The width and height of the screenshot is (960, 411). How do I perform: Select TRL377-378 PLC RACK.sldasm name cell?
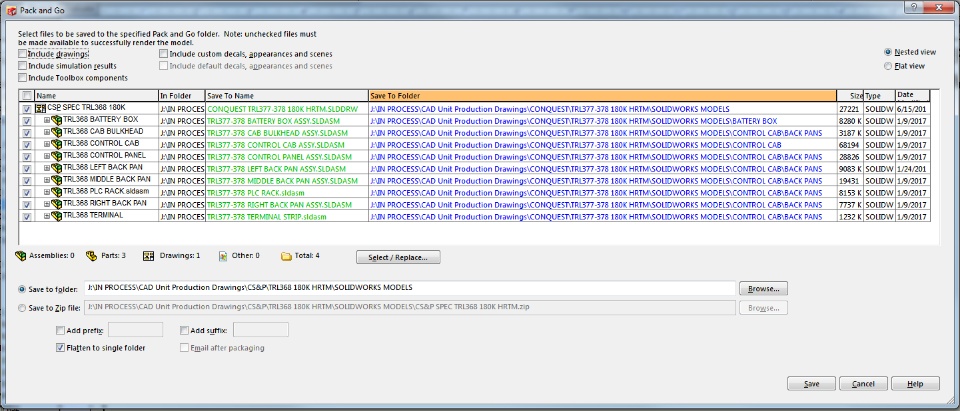click(x=287, y=192)
